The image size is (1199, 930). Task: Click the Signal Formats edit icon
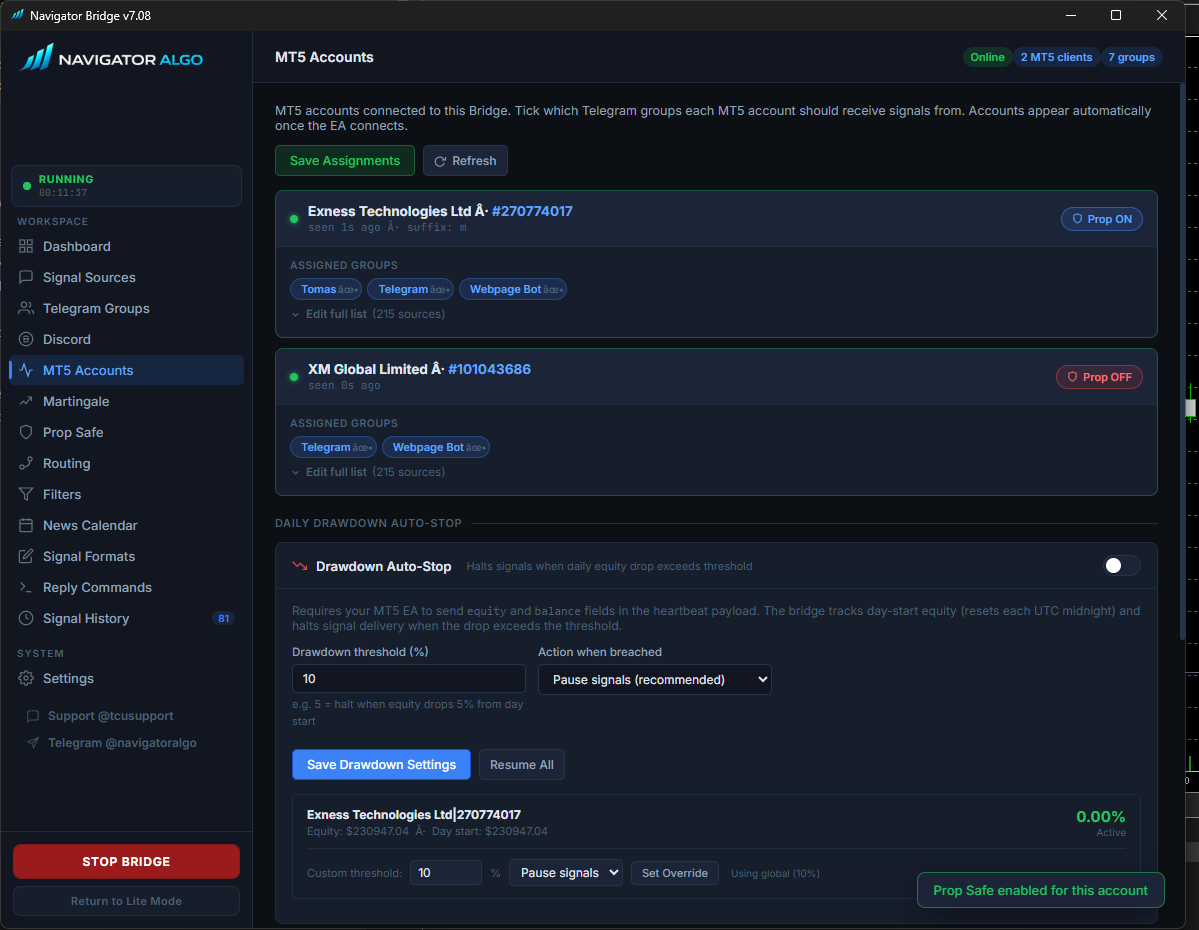point(26,556)
